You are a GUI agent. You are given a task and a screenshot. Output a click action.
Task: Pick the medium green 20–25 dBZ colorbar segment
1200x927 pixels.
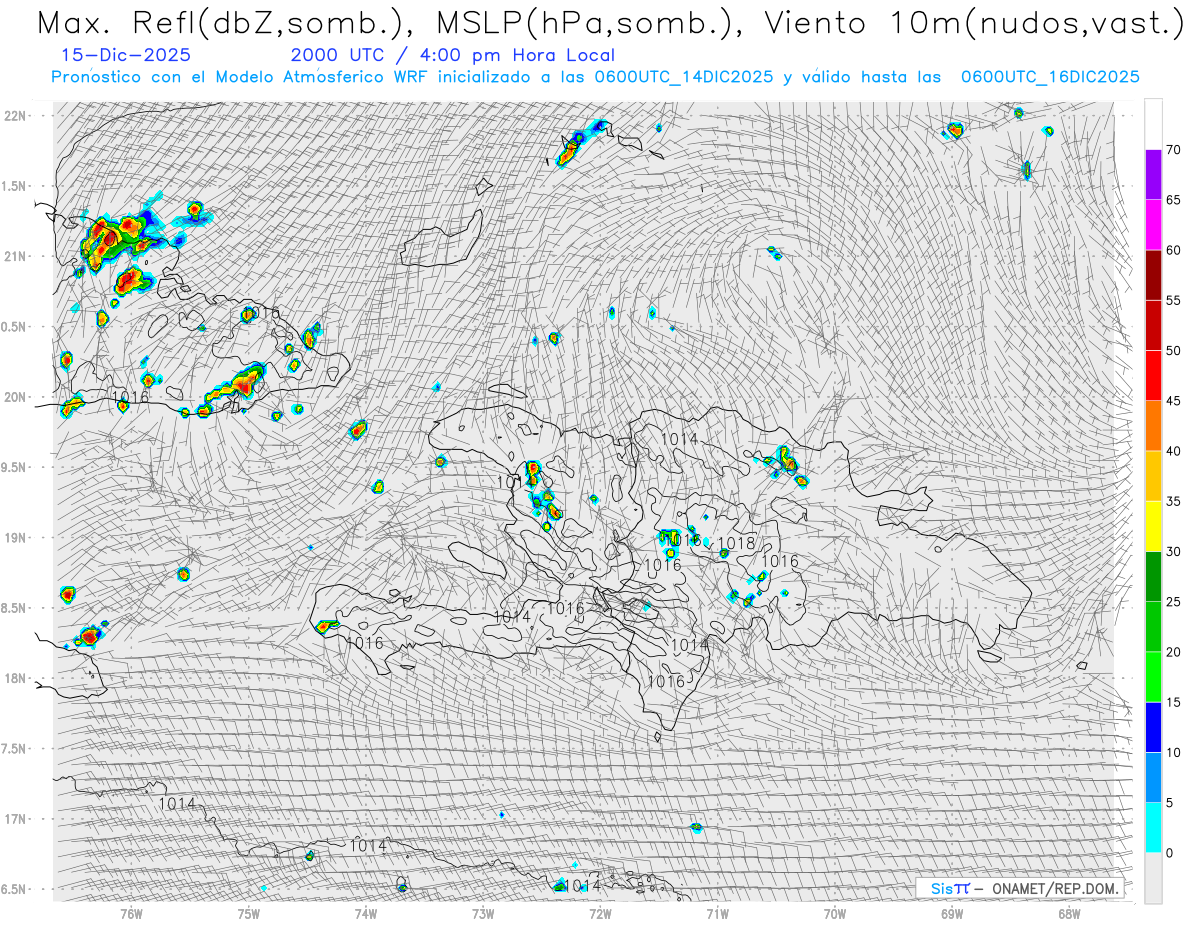[x=1153, y=627]
